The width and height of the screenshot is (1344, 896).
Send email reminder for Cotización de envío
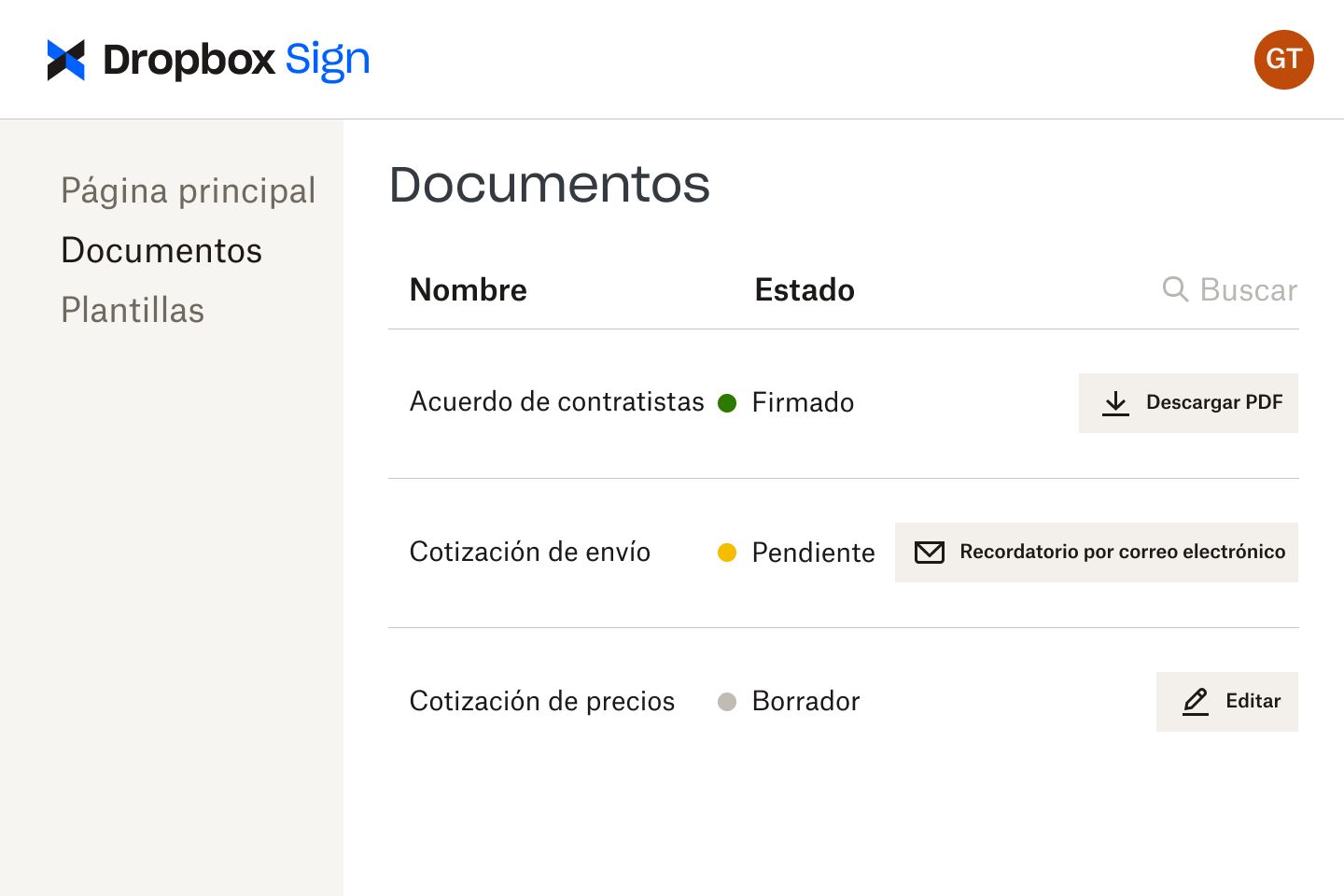tap(1097, 553)
